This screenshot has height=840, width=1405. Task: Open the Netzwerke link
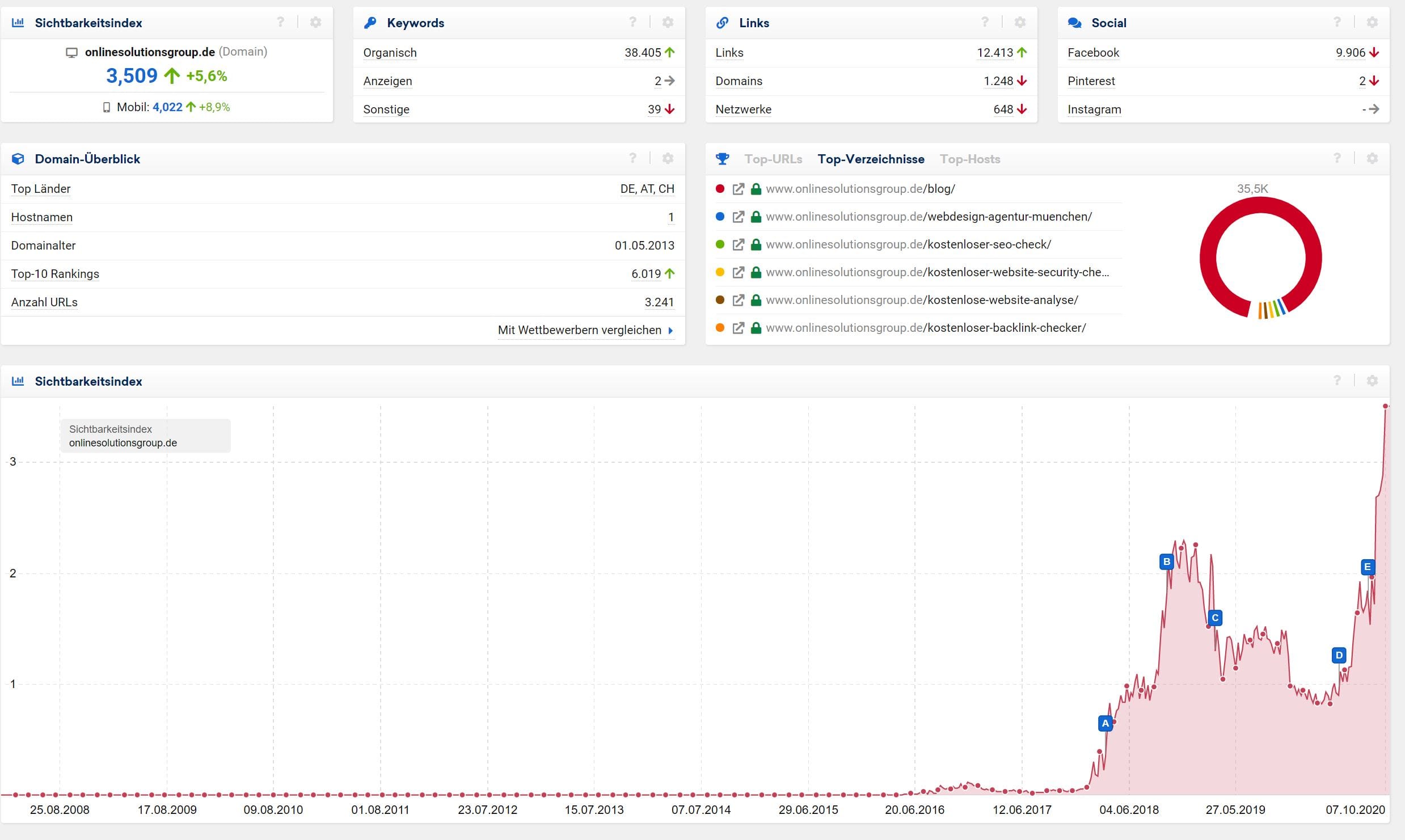pos(743,109)
